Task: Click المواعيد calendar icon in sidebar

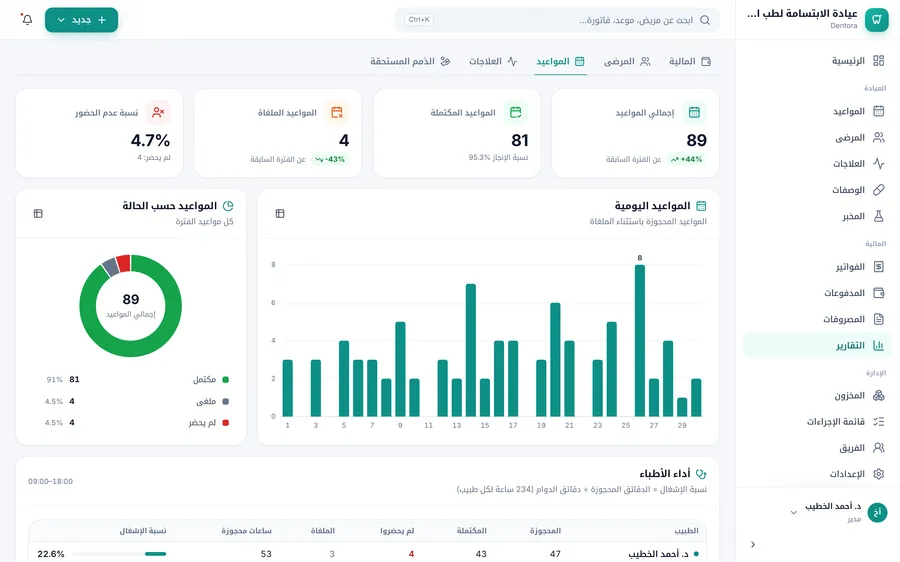Action: (x=878, y=111)
